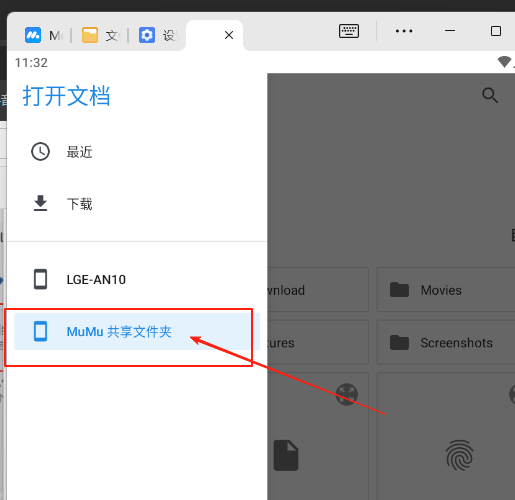Image resolution: width=515 pixels, height=500 pixels.
Task: Click the 打开文档 heading
Action: point(66,96)
